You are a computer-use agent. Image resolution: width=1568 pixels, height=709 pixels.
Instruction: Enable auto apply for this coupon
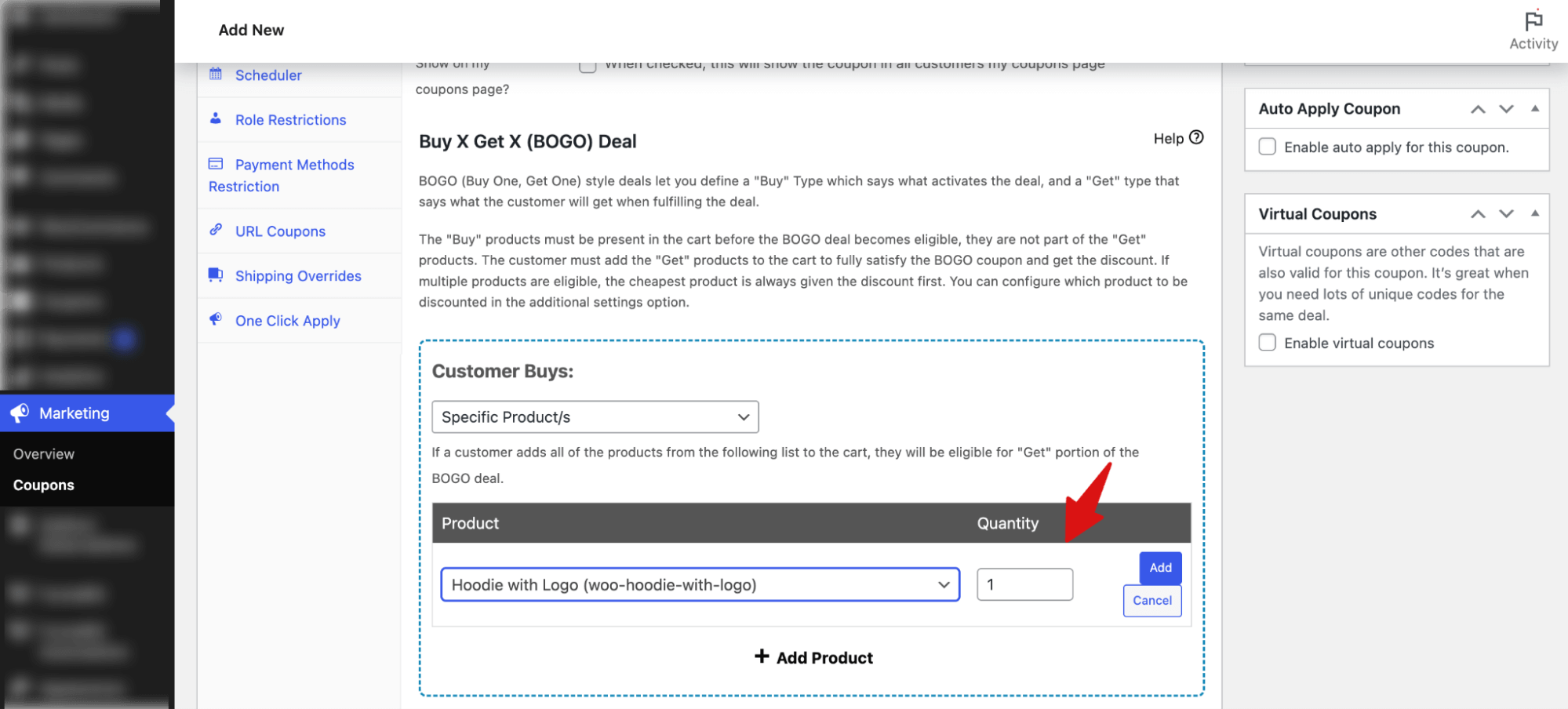(x=1267, y=147)
